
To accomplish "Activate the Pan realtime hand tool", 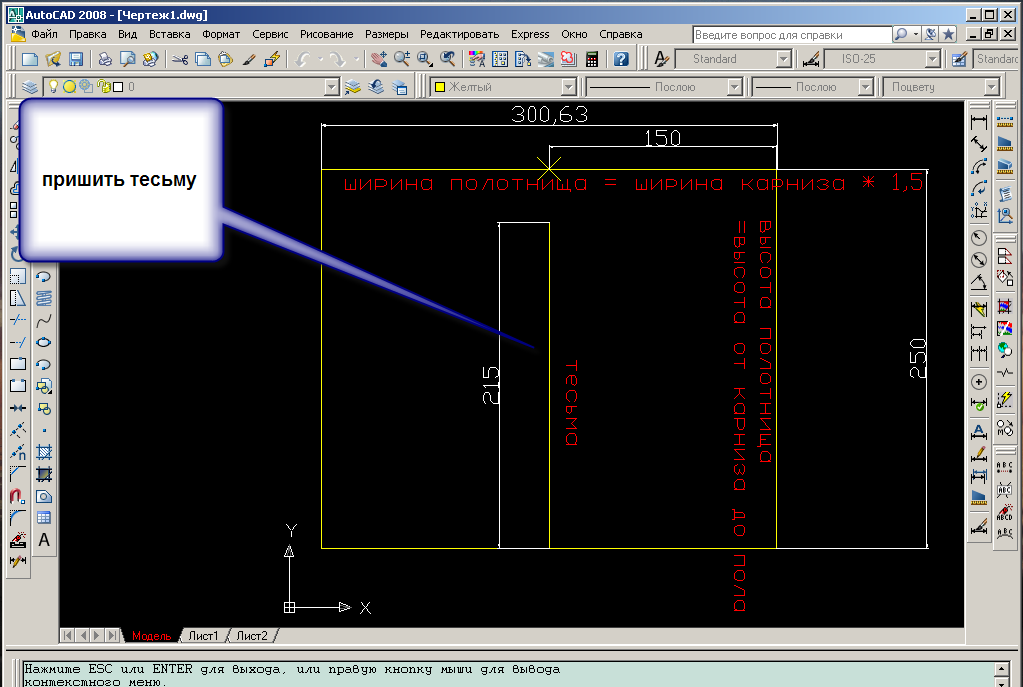I will pos(377,60).
